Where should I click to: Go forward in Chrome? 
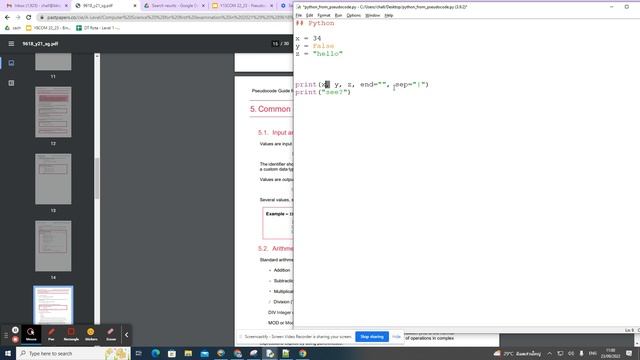coord(18,18)
